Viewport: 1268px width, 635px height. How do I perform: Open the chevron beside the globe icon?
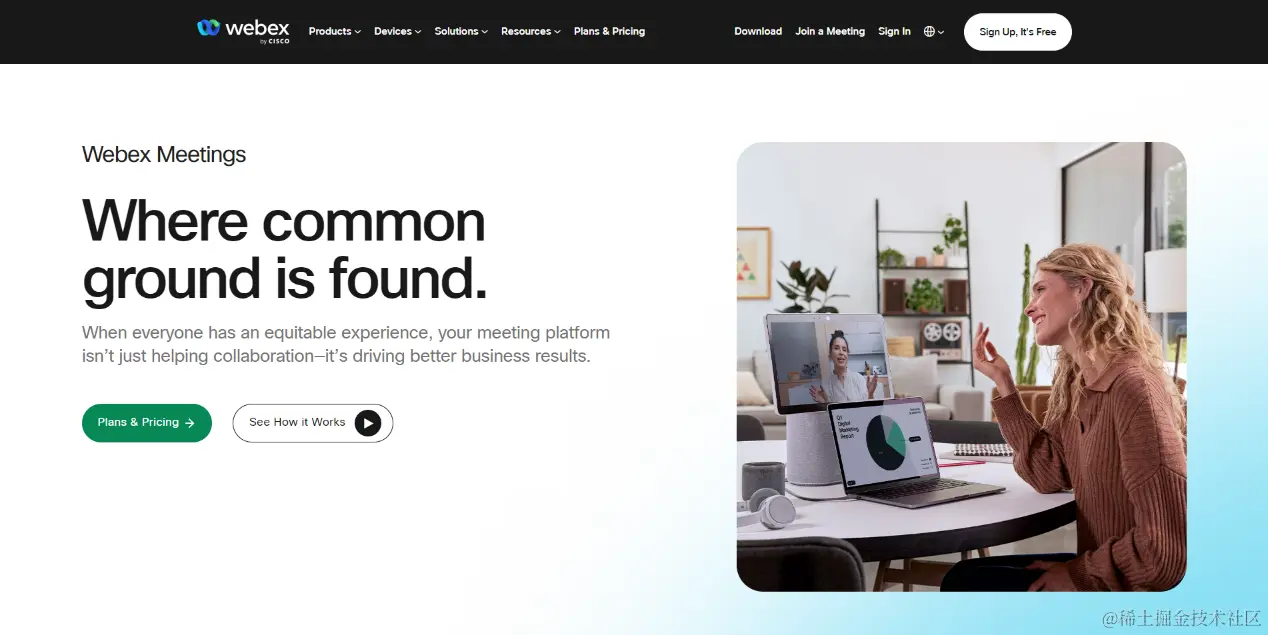[941, 32]
